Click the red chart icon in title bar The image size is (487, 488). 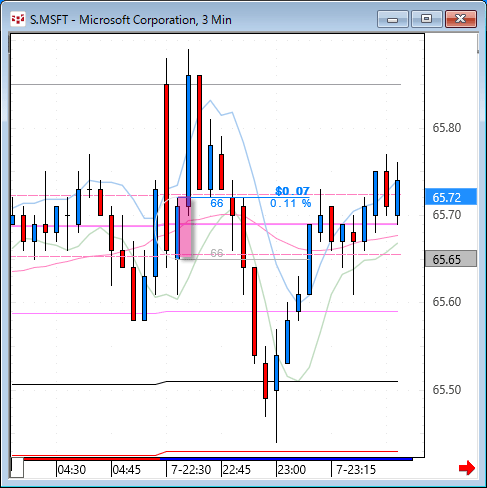pyautogui.click(x=18, y=20)
